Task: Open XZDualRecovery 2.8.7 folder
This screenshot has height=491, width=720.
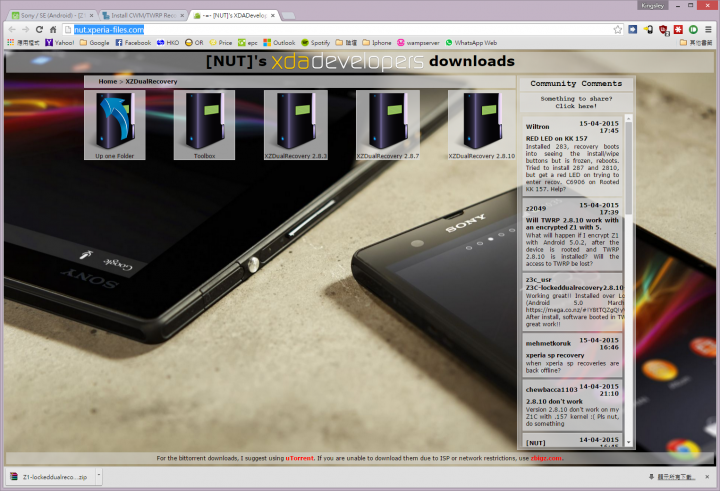Action: [x=388, y=125]
